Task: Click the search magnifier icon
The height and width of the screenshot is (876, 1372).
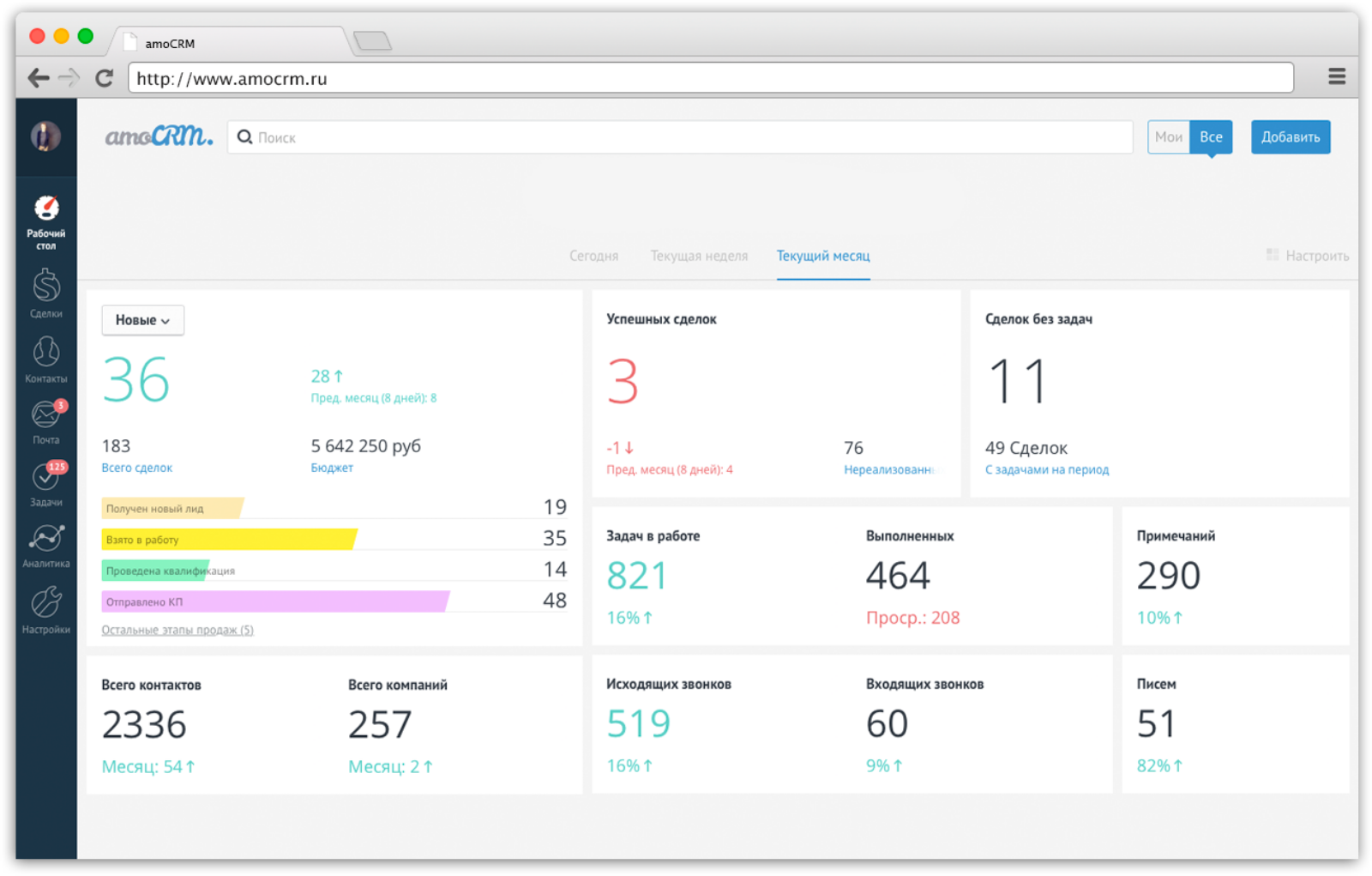Action: pos(244,137)
